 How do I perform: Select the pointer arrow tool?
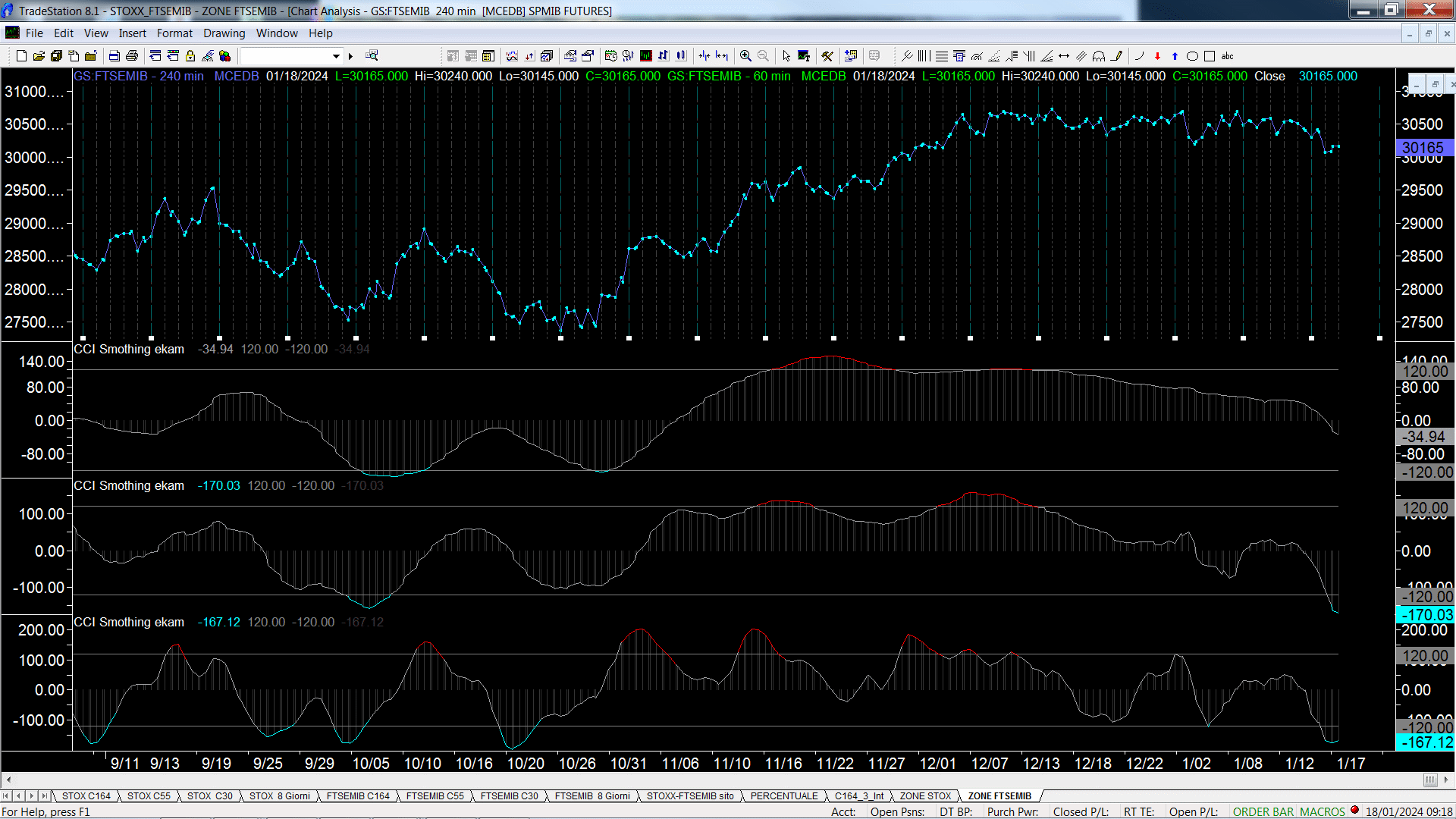click(x=786, y=55)
